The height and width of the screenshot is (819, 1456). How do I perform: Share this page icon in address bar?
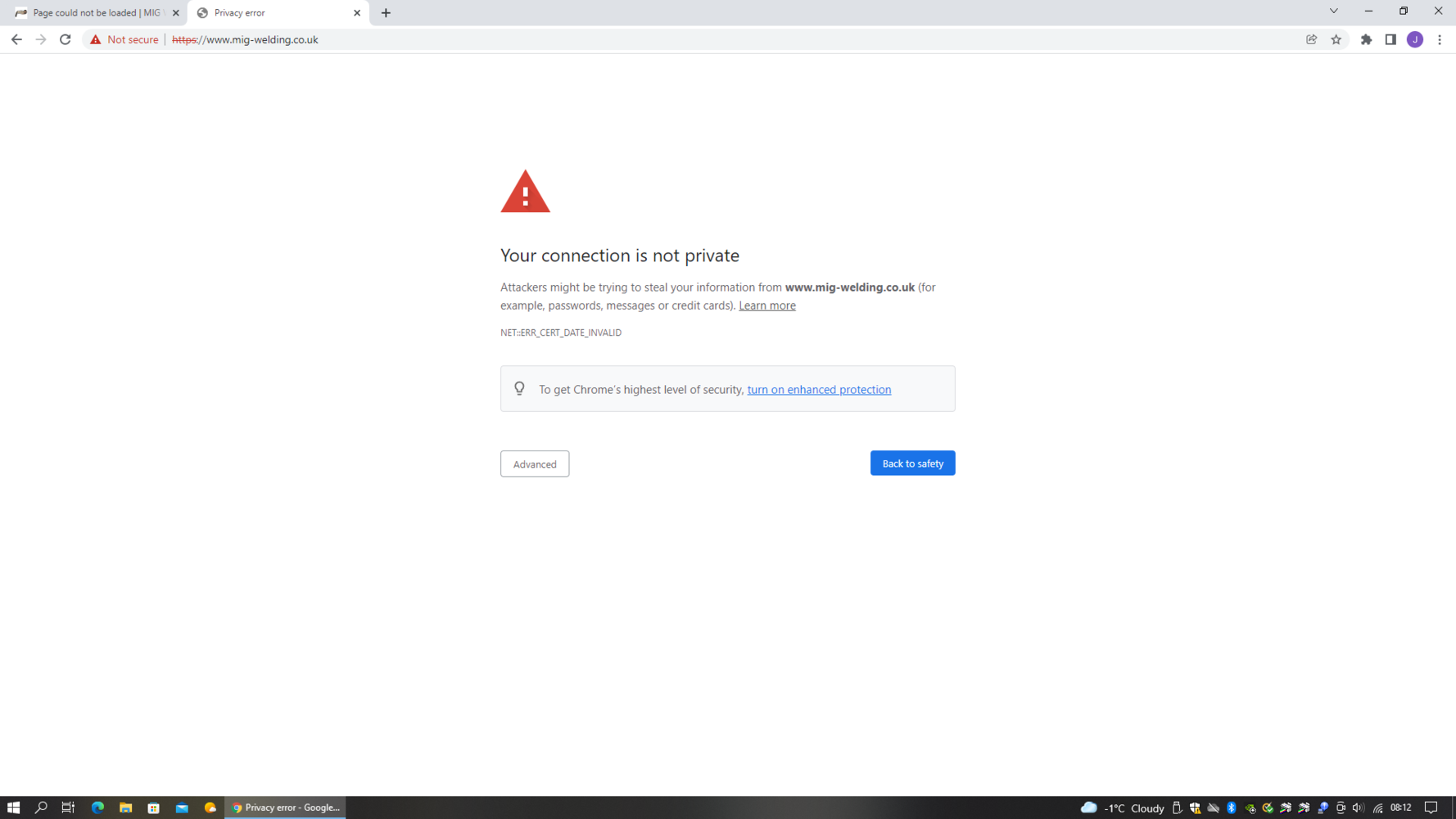tap(1311, 39)
